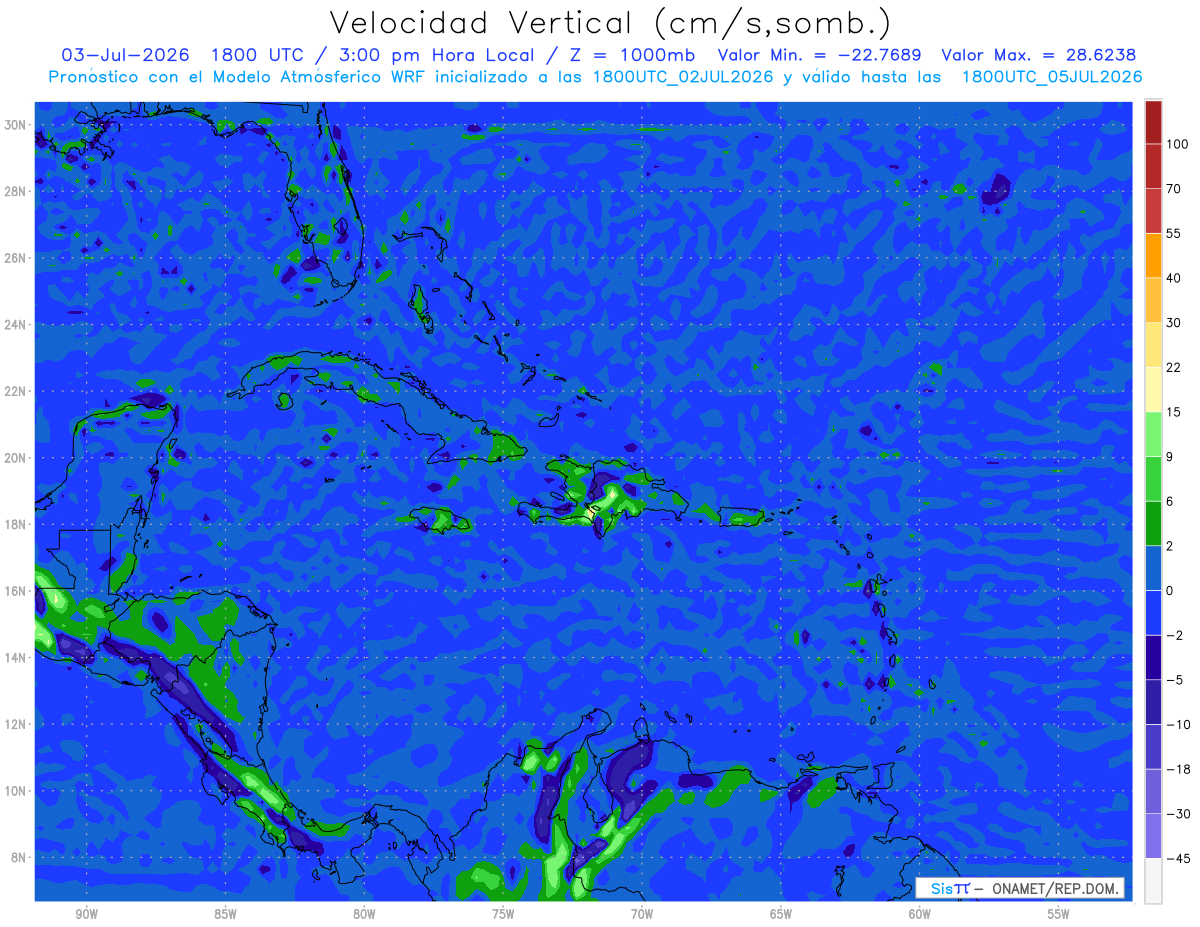Click the latitude label "22N"
This screenshot has width=1200, height=927.
tap(17, 391)
